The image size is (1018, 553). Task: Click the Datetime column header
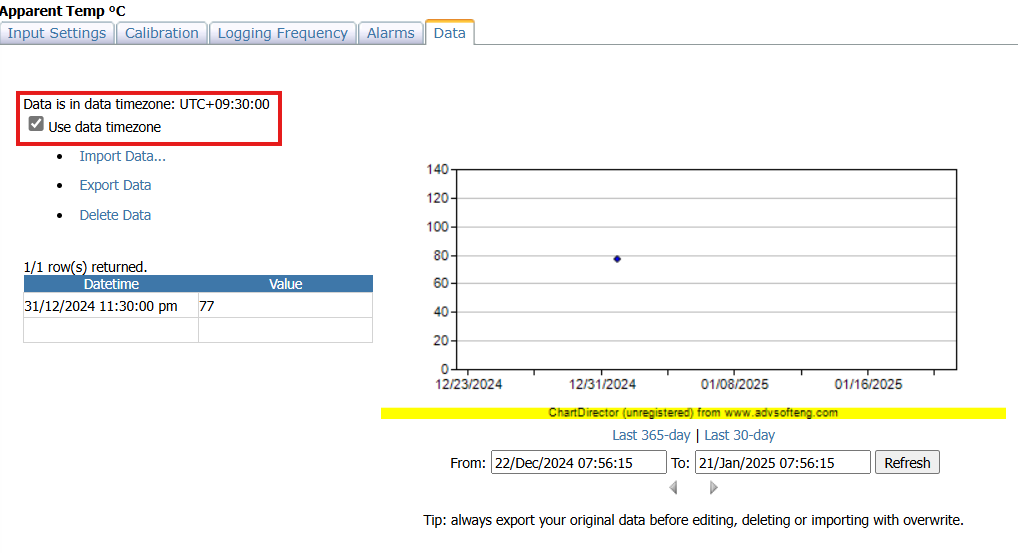(111, 284)
